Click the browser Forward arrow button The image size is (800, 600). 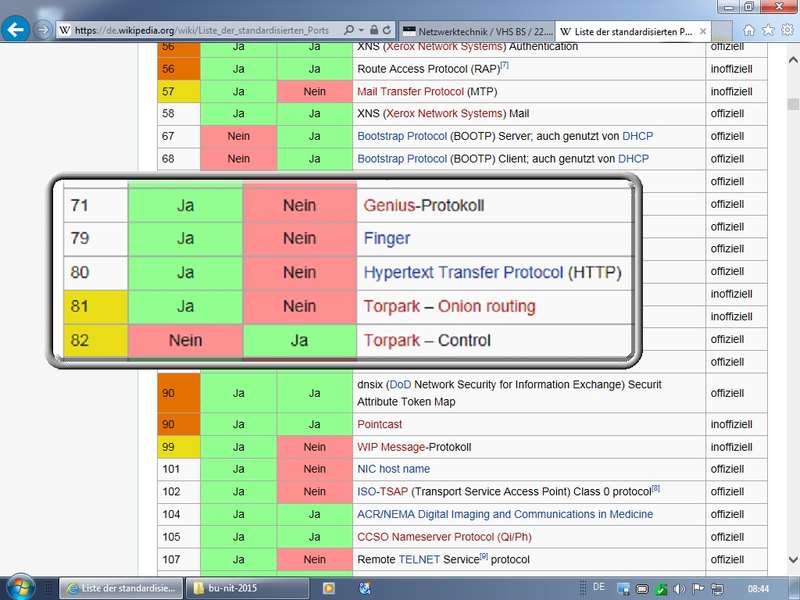click(43, 30)
